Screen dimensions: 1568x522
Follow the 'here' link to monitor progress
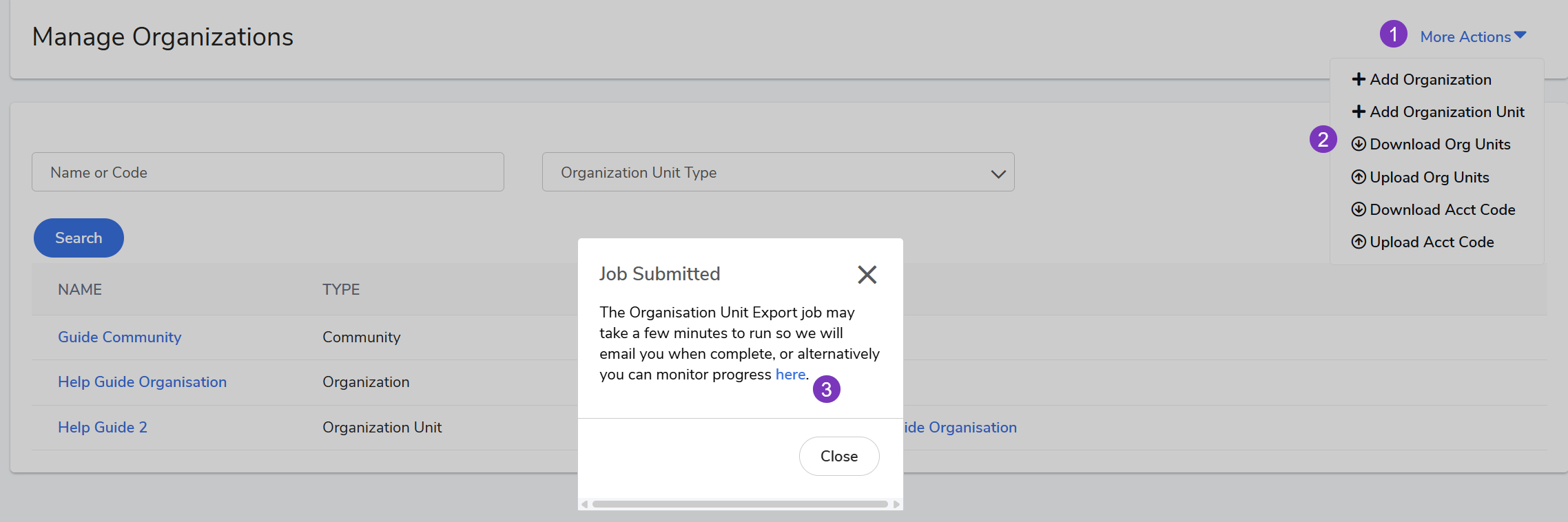790,375
